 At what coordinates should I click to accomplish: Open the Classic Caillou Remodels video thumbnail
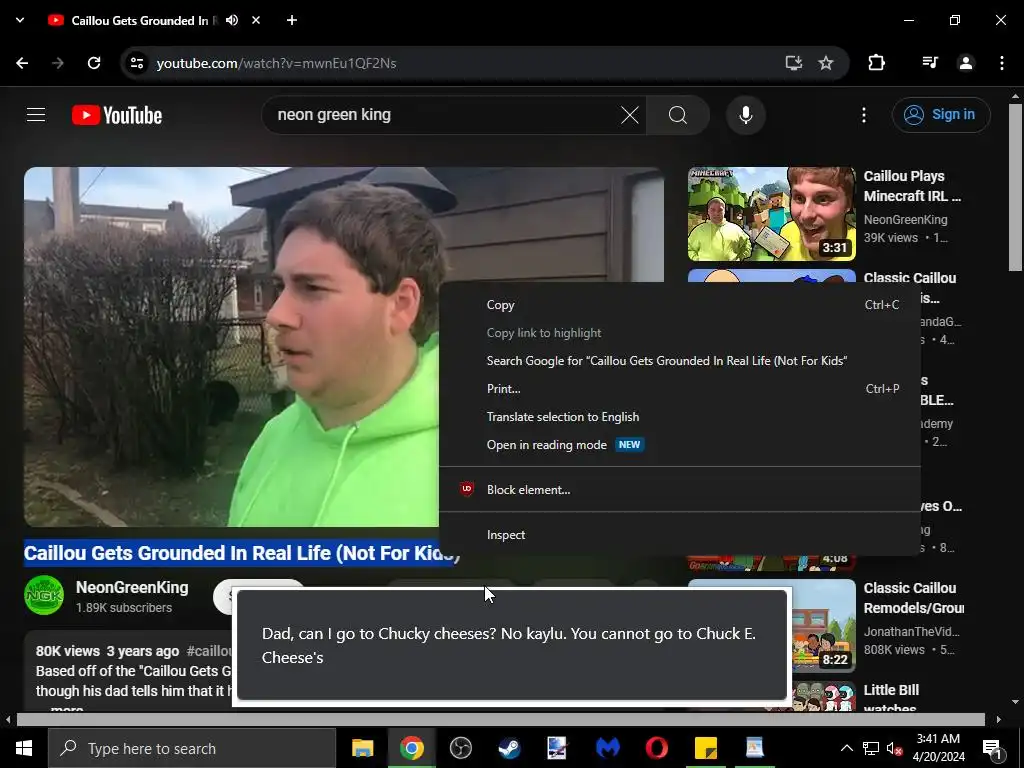(824, 626)
